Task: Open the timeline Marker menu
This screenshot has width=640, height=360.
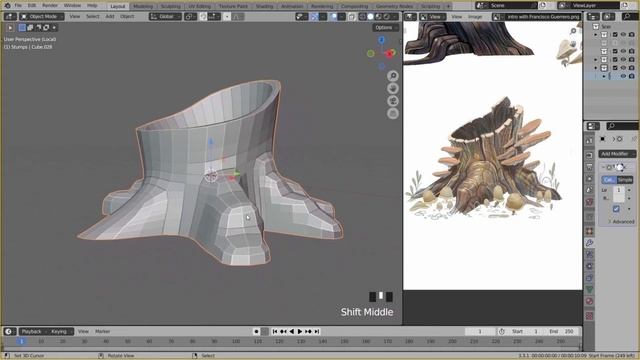Action: click(x=102, y=331)
